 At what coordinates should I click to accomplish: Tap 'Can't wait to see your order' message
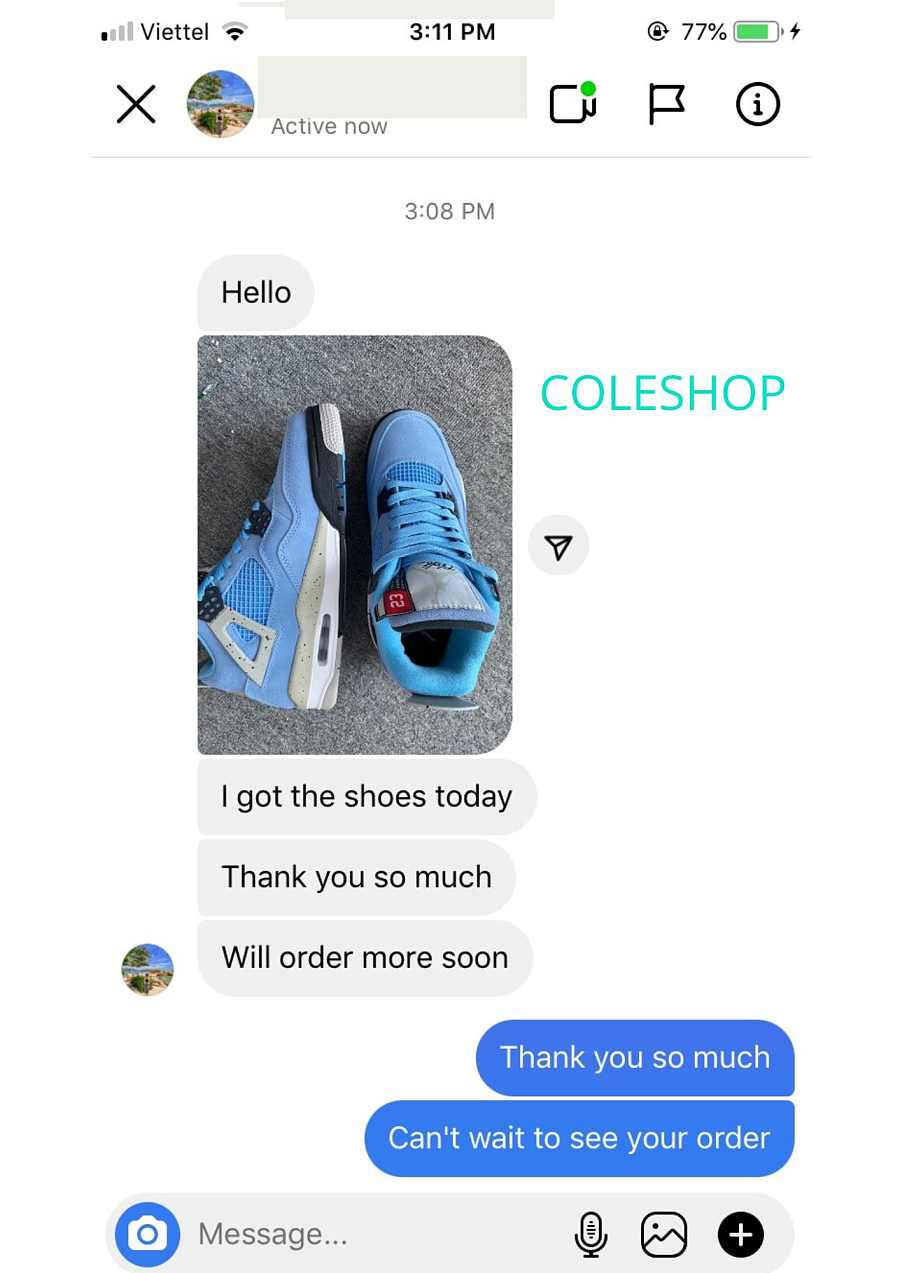(x=579, y=1139)
